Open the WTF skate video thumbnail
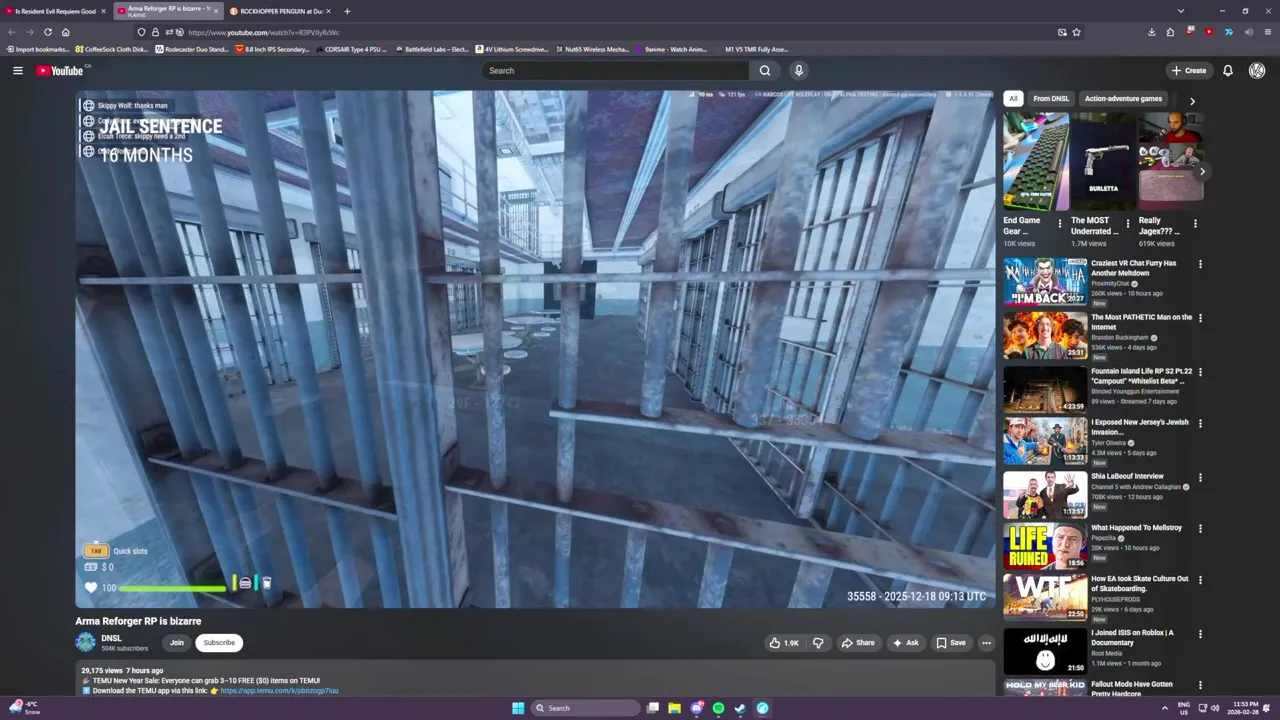This screenshot has height=720, width=1280. pos(1045,598)
